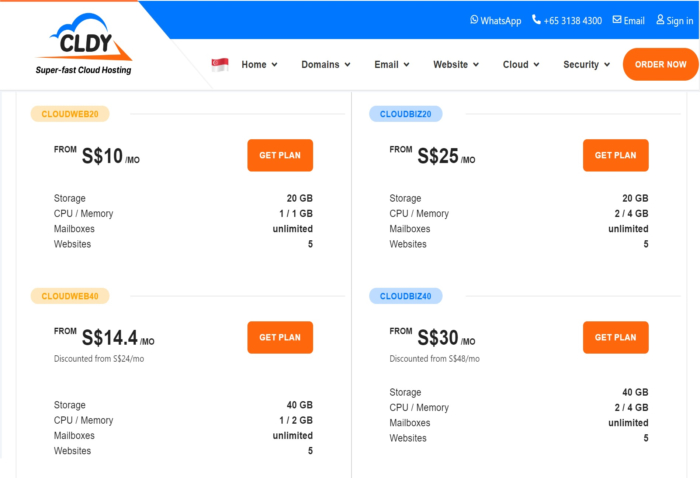Get the S$14.4 CLOUDWEB40 plan
700x478 pixels.
pyautogui.click(x=280, y=337)
